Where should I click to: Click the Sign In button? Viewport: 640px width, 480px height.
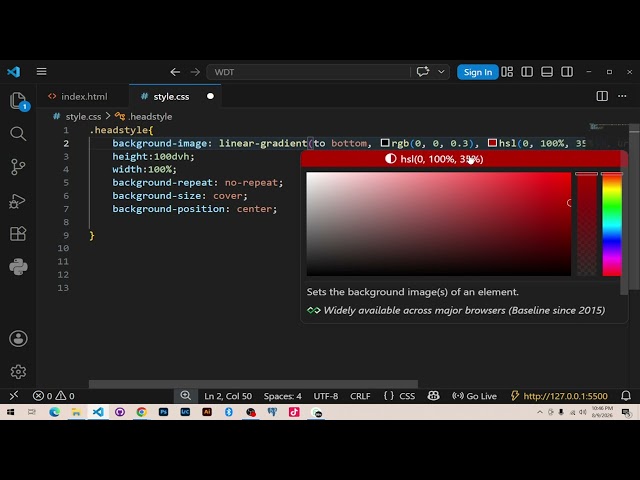click(478, 72)
